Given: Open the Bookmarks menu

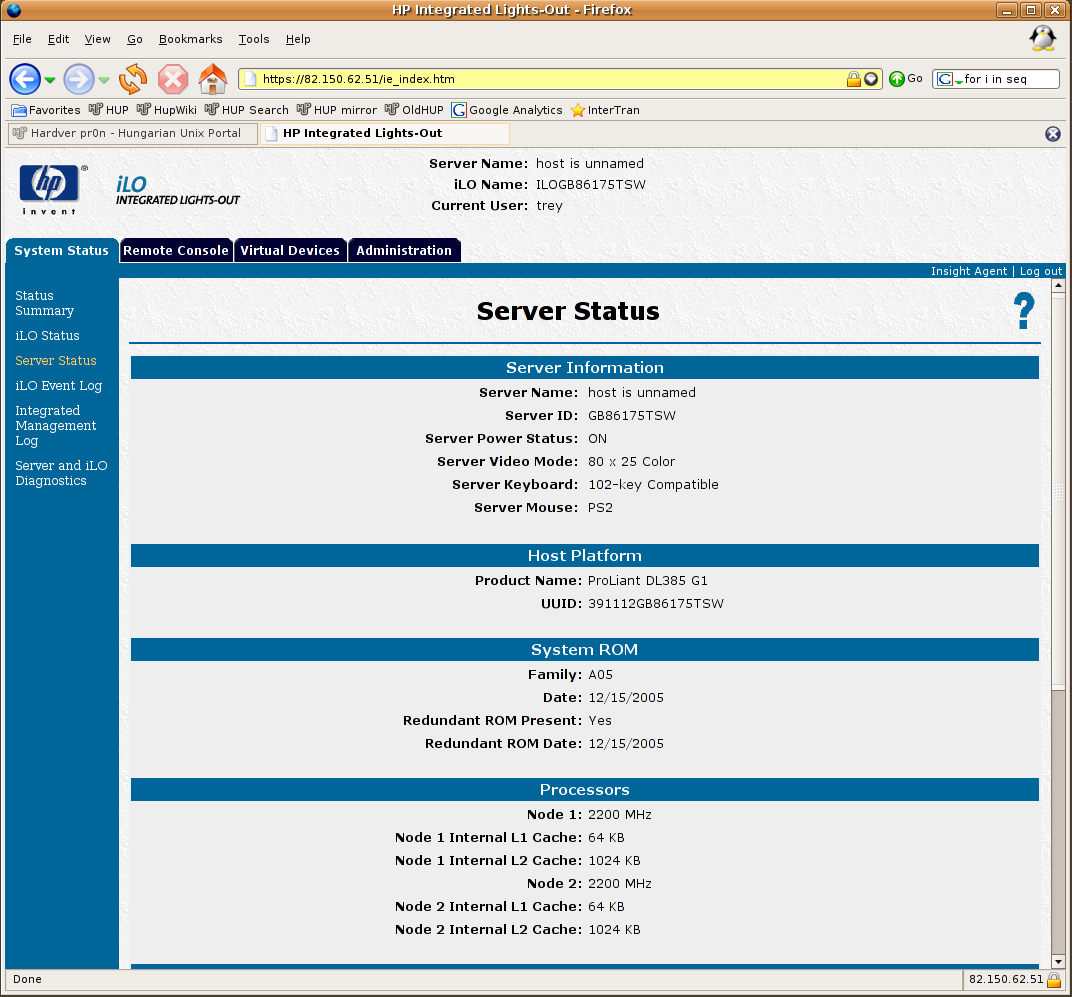Looking at the screenshot, I should 191,39.
